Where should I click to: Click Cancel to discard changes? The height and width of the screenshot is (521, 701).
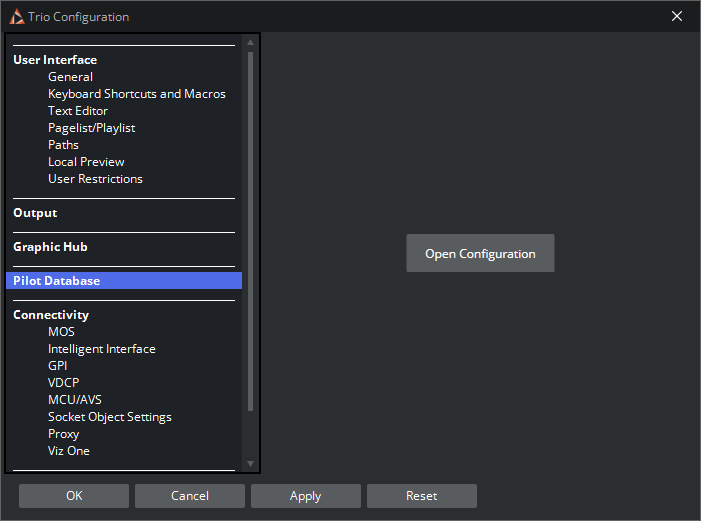click(189, 496)
